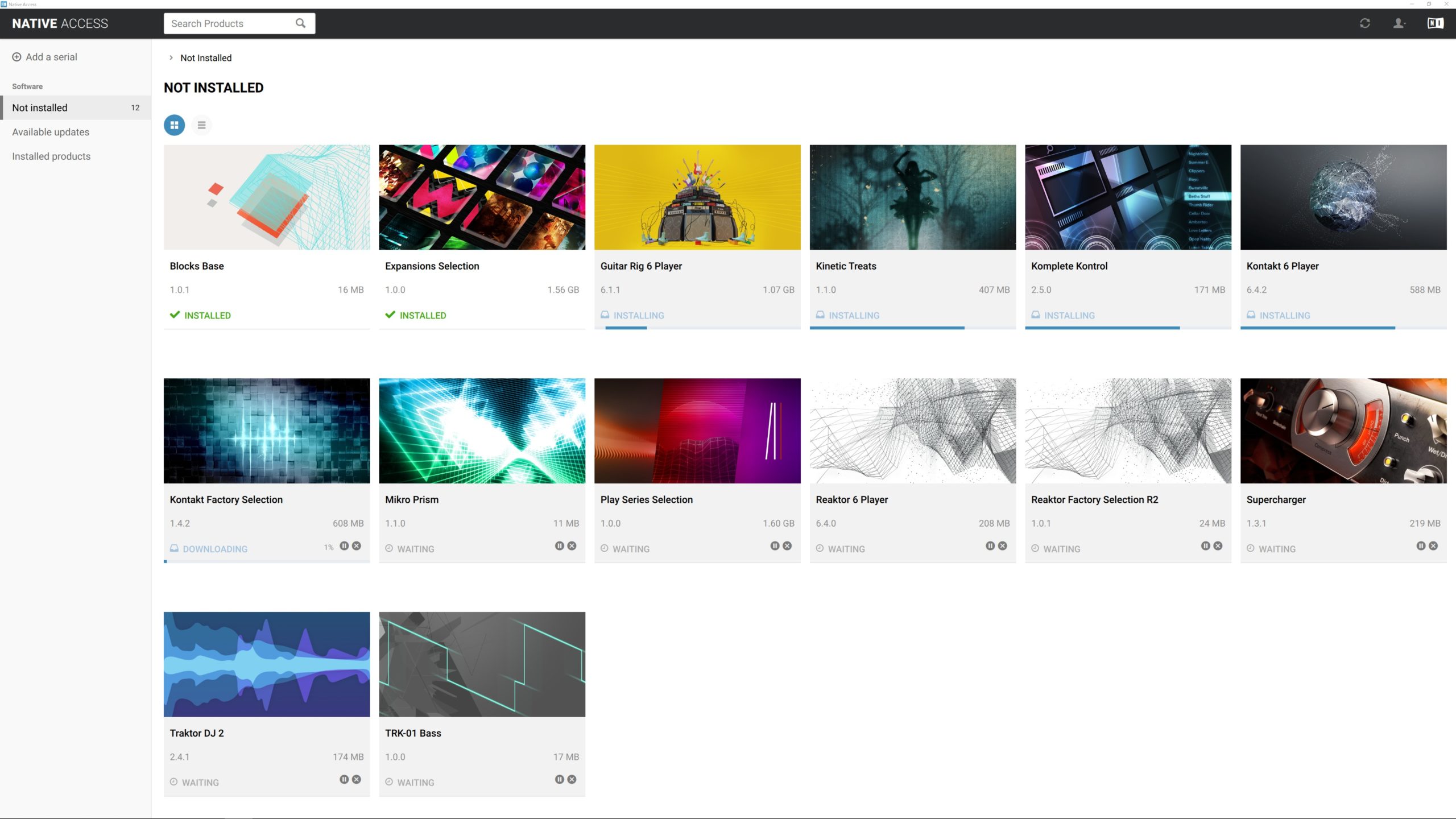Image resolution: width=1456 pixels, height=819 pixels.
Task: Open Supercharger artwork thumbnail
Action: click(x=1343, y=431)
